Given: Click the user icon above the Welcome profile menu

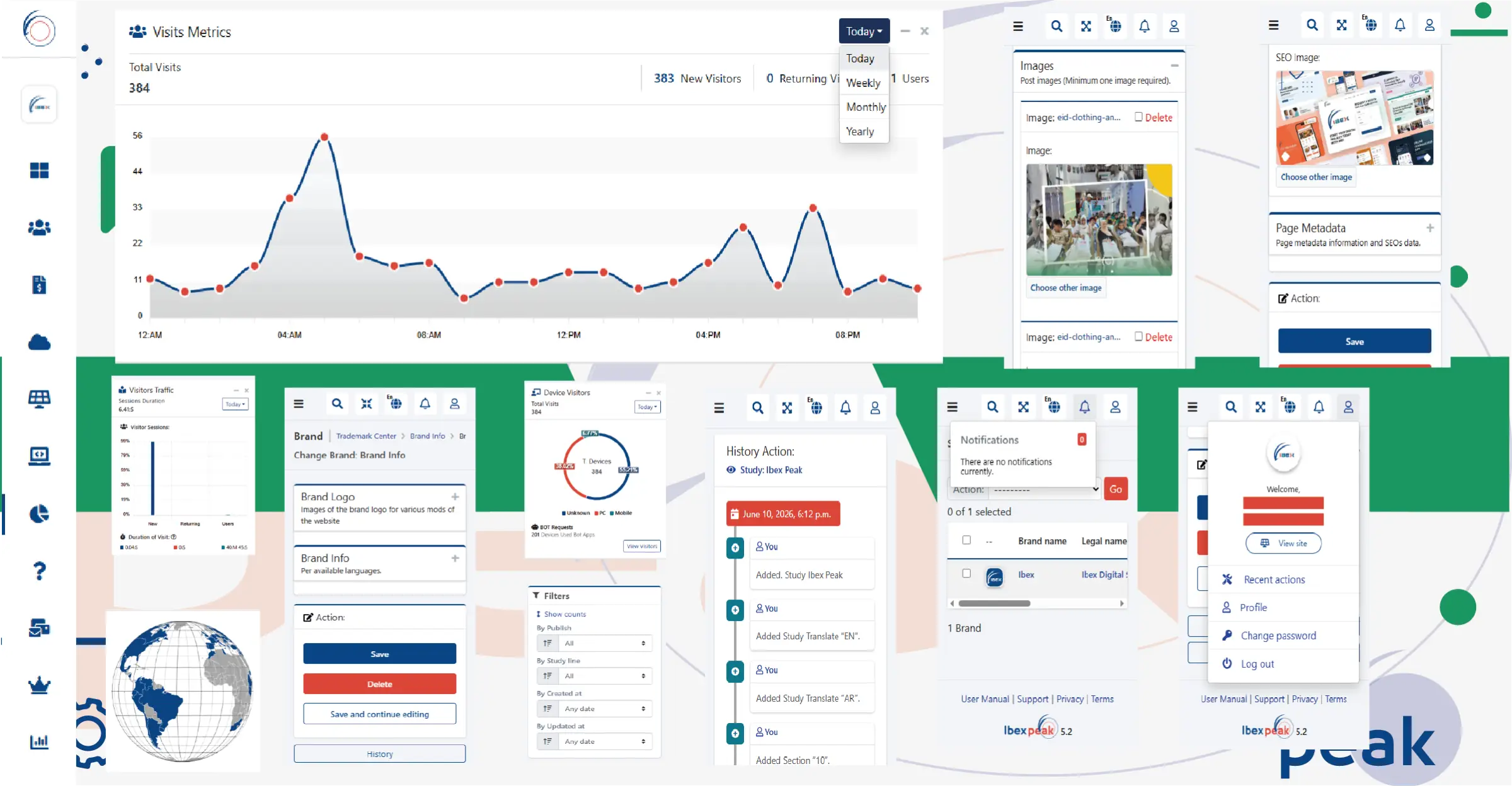Looking at the screenshot, I should click(x=1348, y=407).
